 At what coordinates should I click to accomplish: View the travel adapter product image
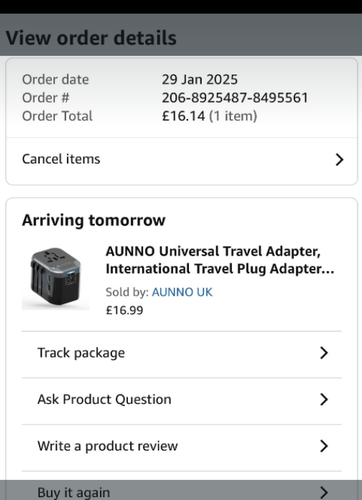[56, 277]
